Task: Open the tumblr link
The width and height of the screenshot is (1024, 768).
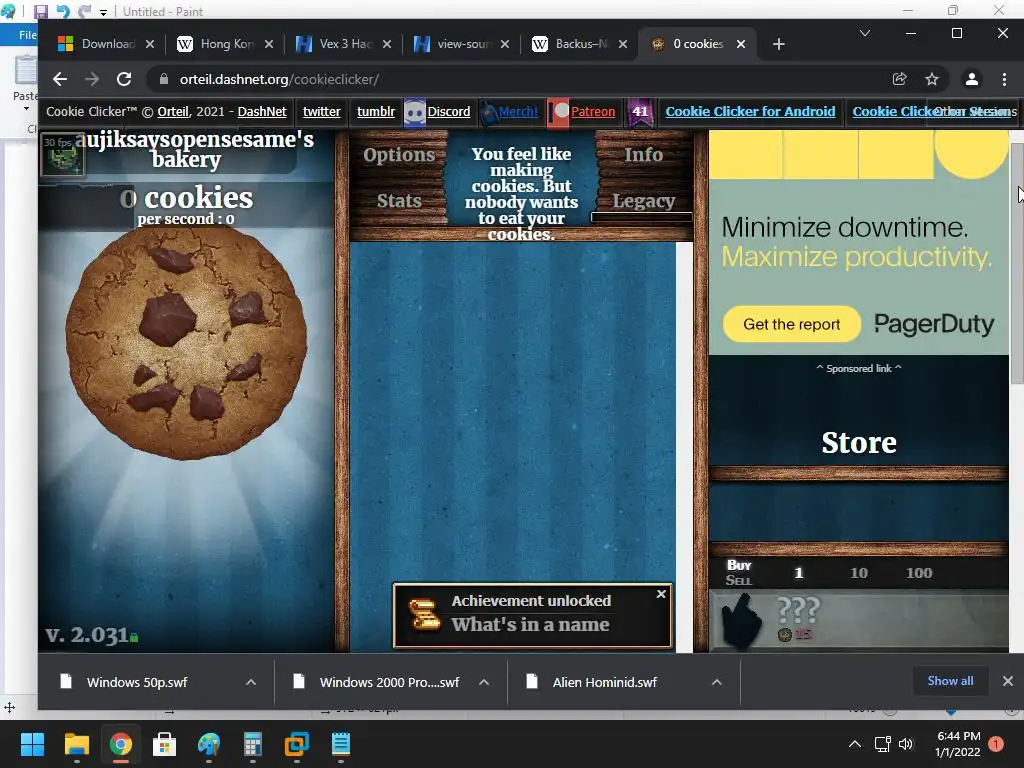Action: pos(376,112)
